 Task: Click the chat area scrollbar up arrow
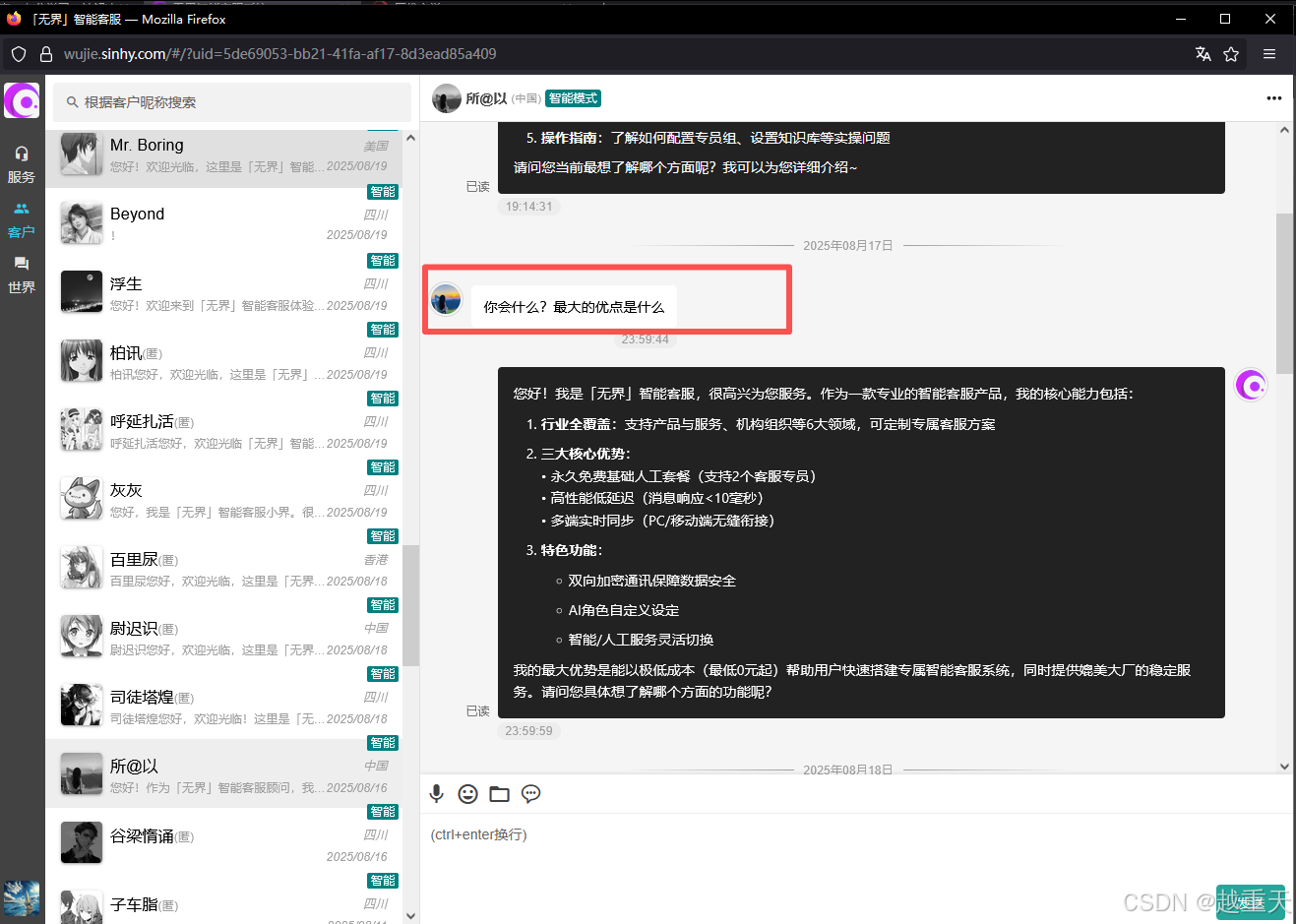point(1284,130)
